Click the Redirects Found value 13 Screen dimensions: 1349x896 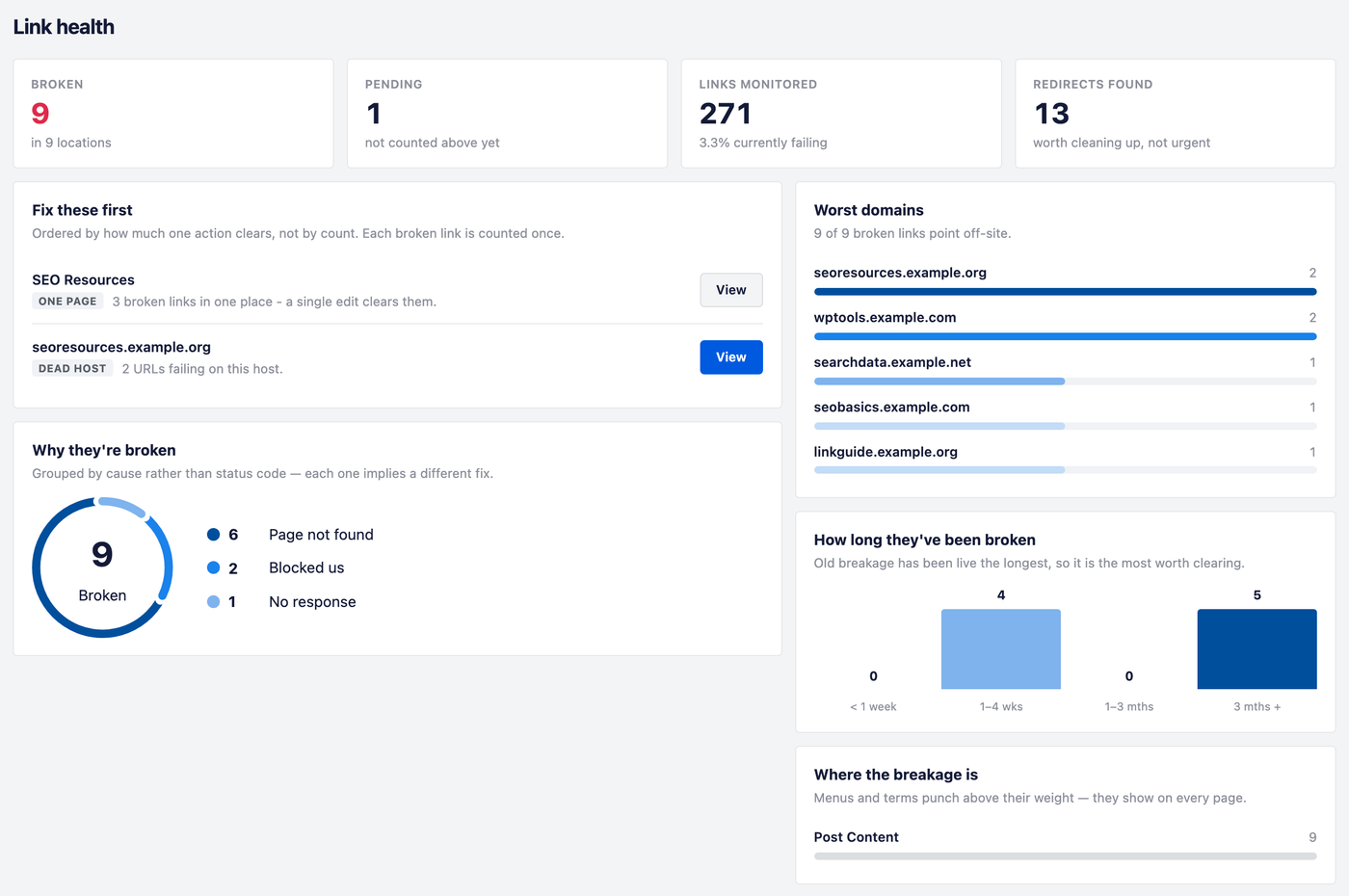tap(1051, 114)
